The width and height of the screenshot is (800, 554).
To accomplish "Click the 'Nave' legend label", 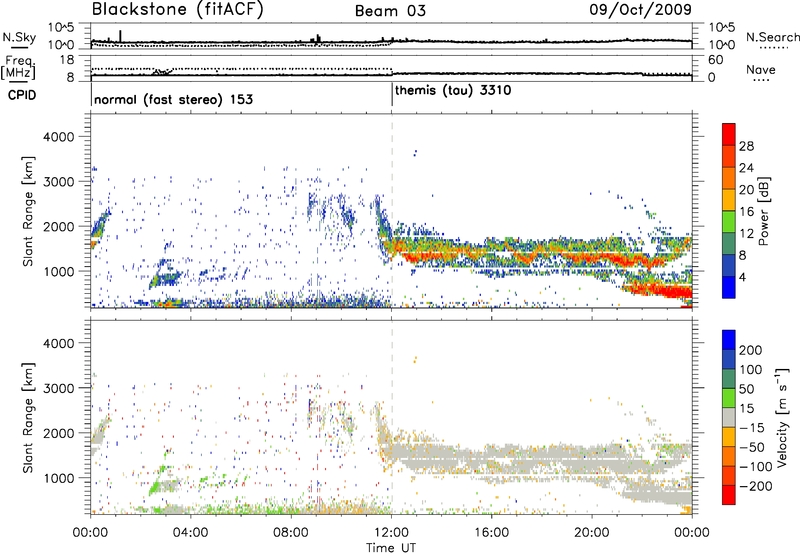I will (x=761, y=69).
